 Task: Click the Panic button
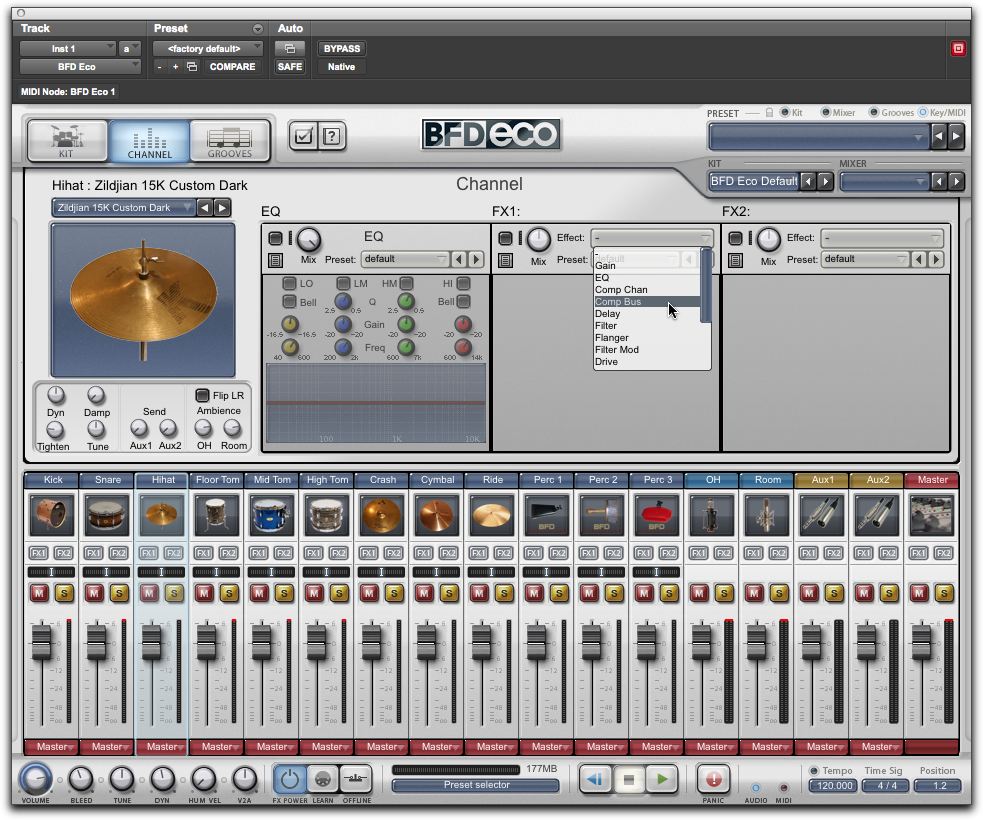pos(713,779)
